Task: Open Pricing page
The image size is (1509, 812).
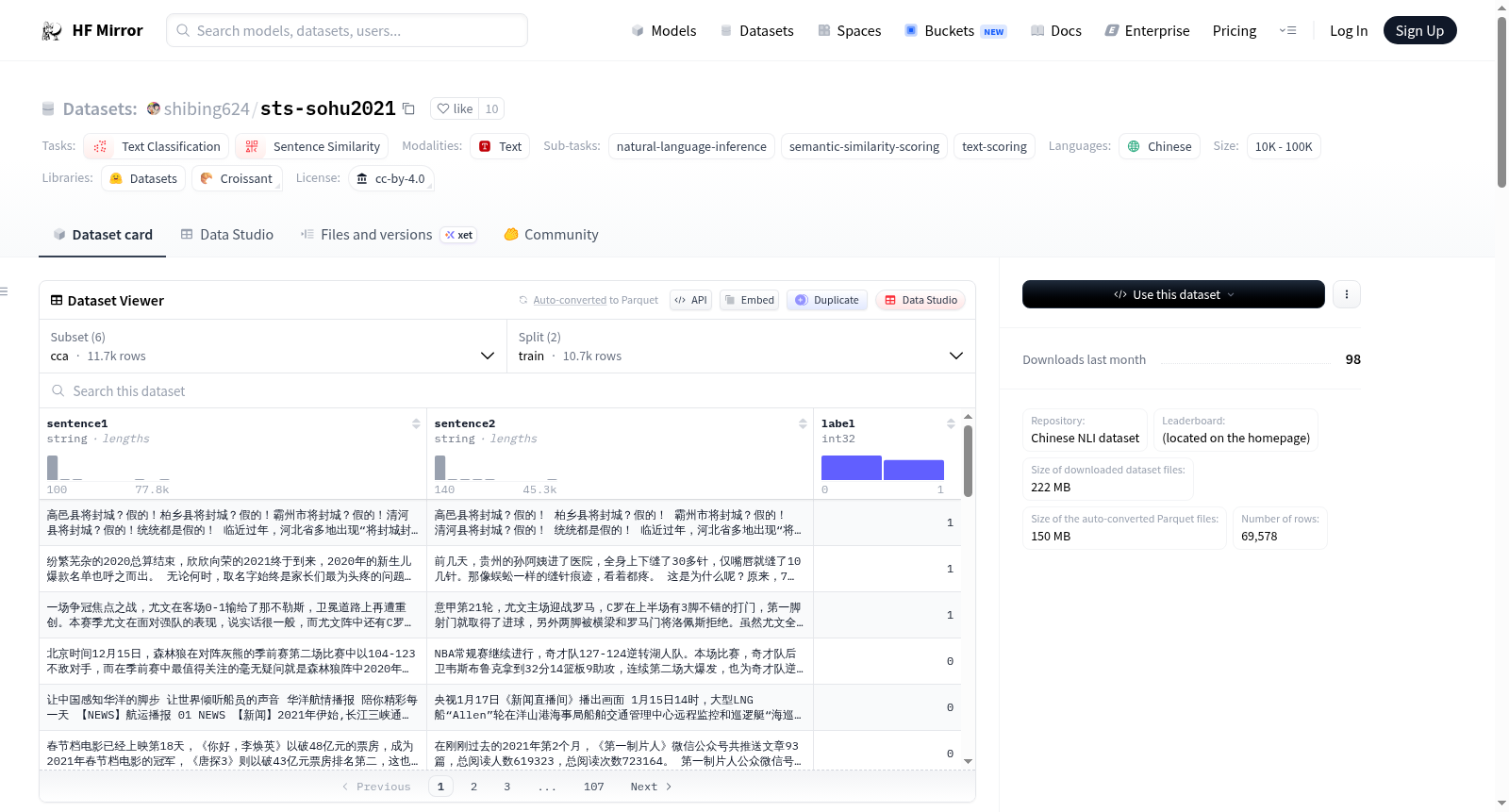Action: click(x=1235, y=30)
